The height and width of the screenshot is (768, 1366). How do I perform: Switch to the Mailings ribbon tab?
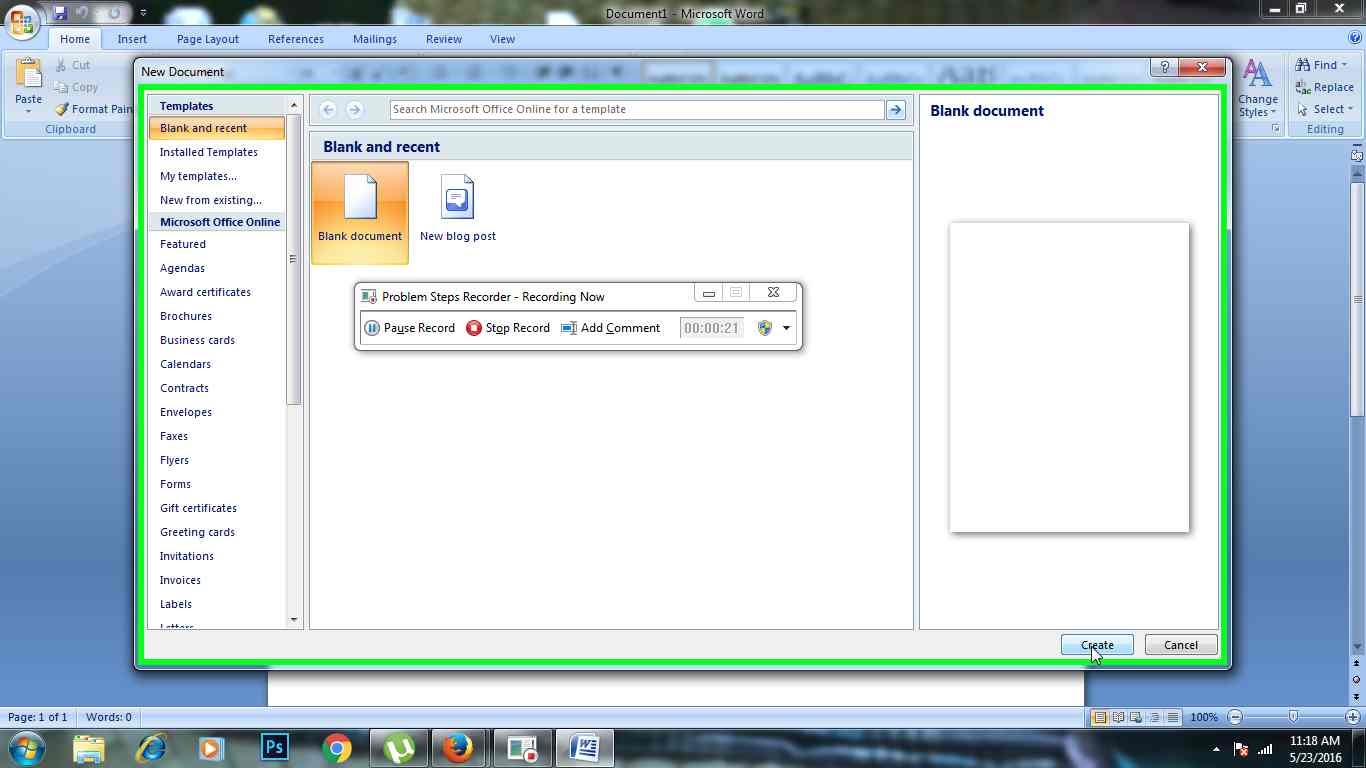374,39
